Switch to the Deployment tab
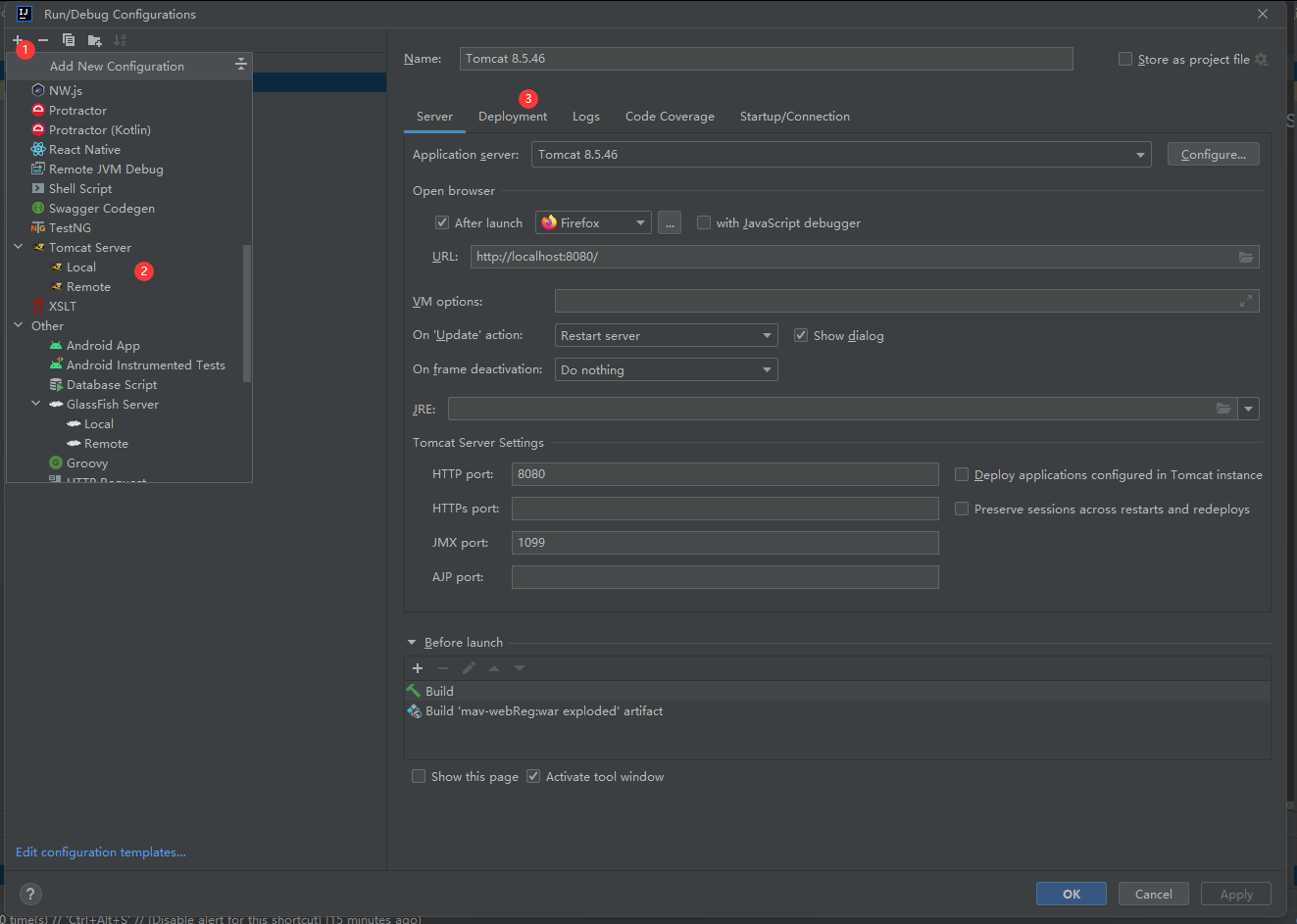This screenshot has height=924, width=1297. pos(513,117)
